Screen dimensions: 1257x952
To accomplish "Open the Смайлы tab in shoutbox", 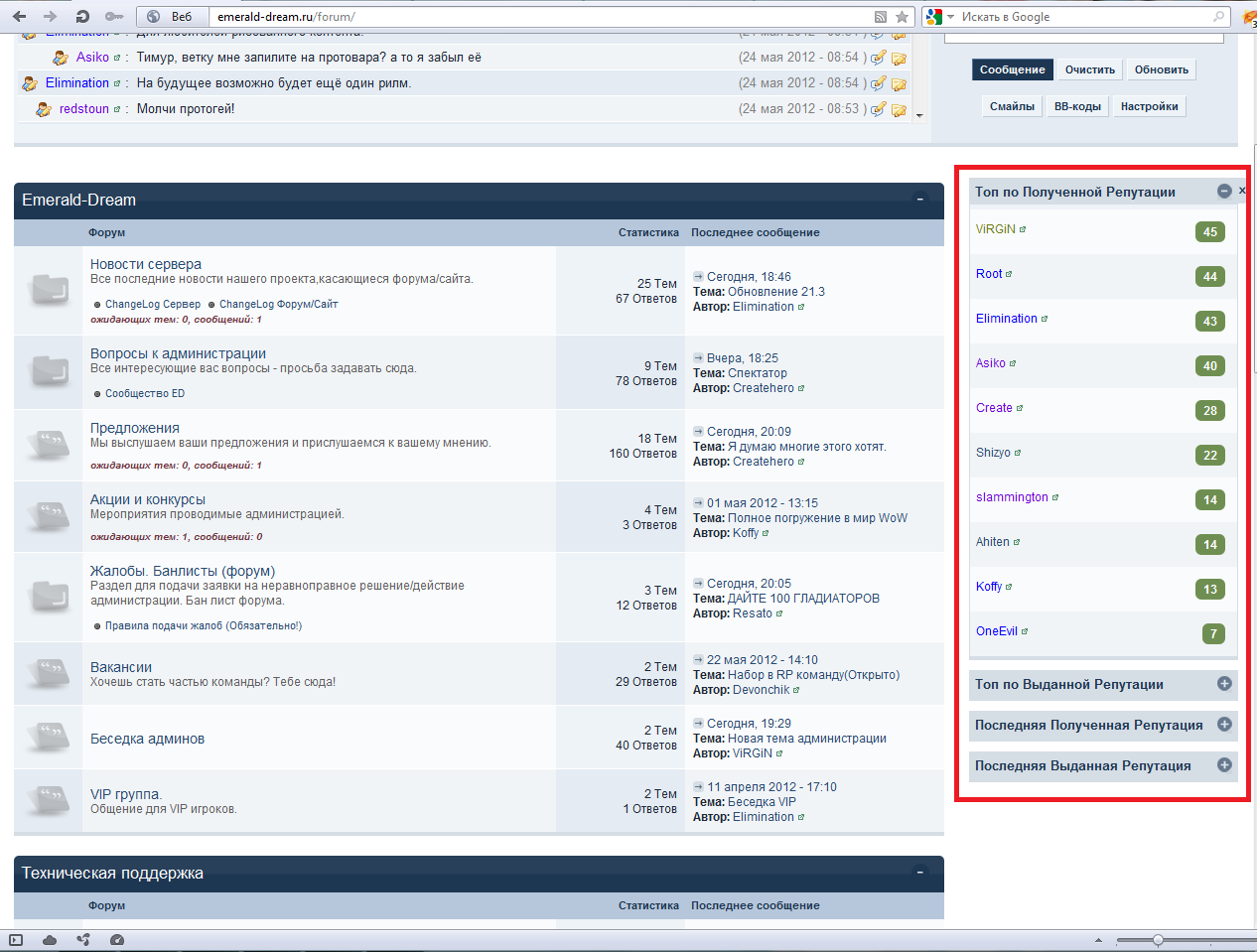I will pos(1012,106).
